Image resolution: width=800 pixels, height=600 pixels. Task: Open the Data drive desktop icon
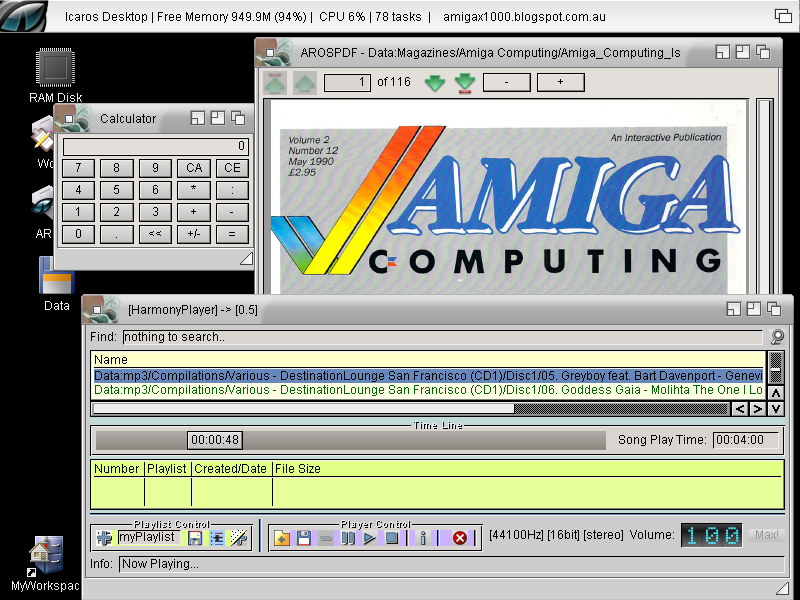57,276
